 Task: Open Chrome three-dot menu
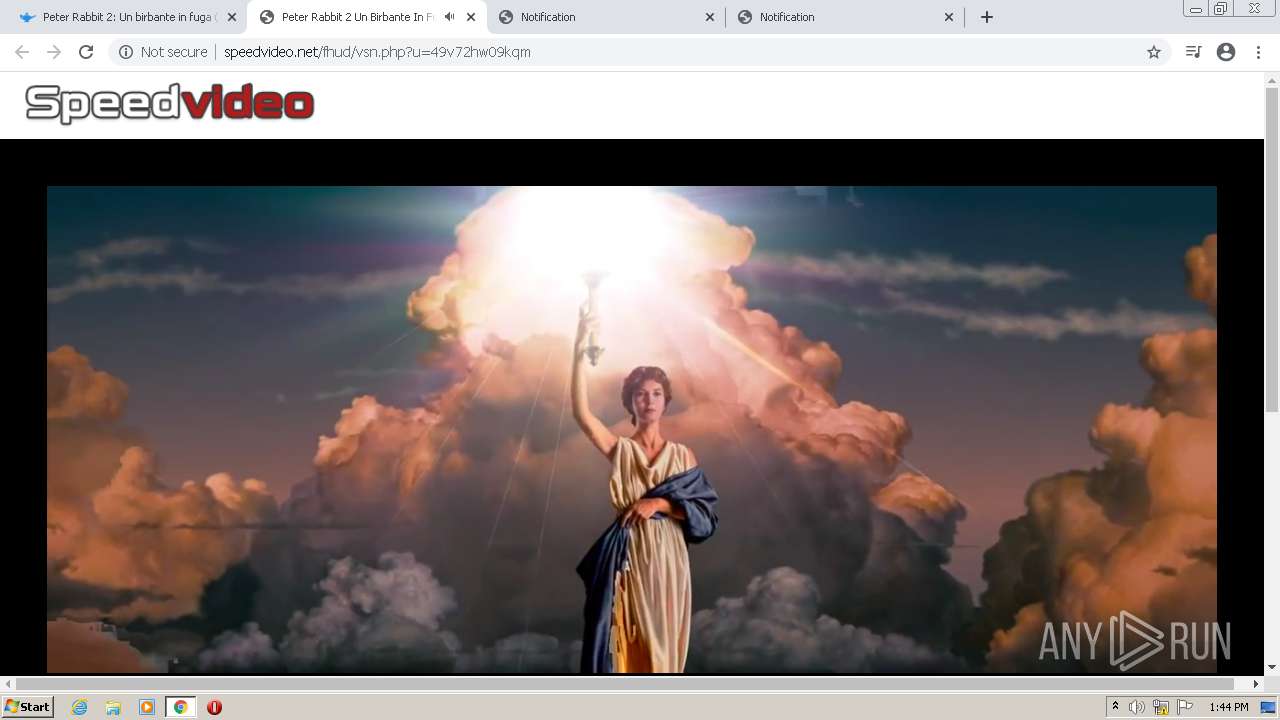coord(1258,52)
